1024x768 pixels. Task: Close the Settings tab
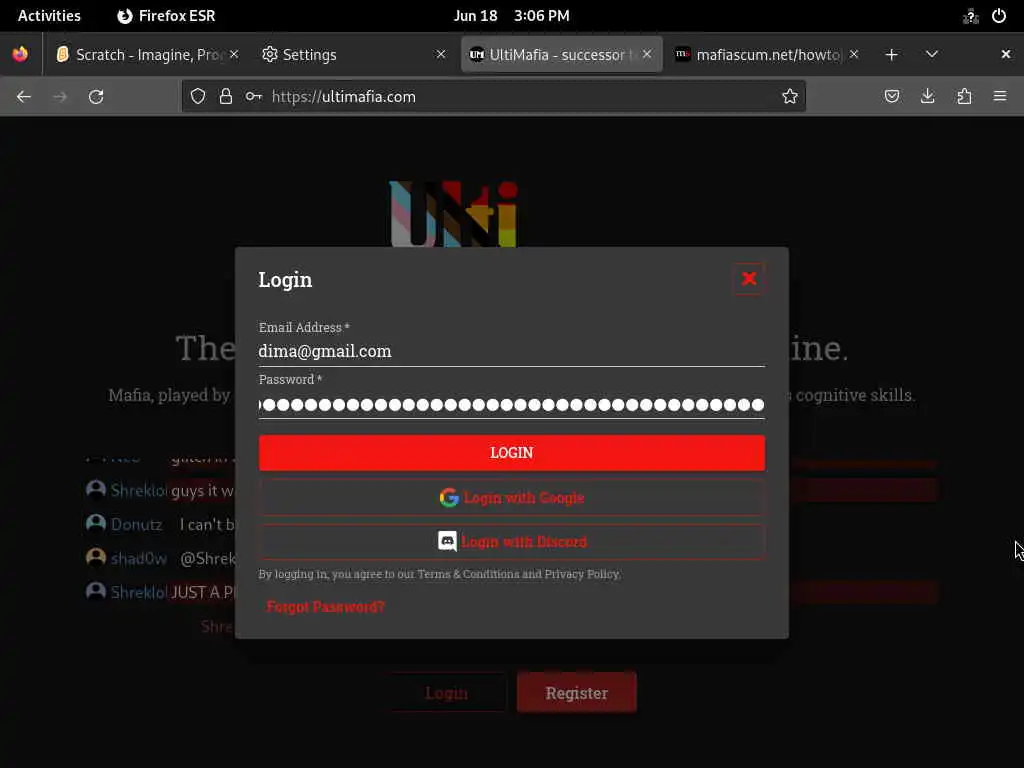tap(441, 54)
